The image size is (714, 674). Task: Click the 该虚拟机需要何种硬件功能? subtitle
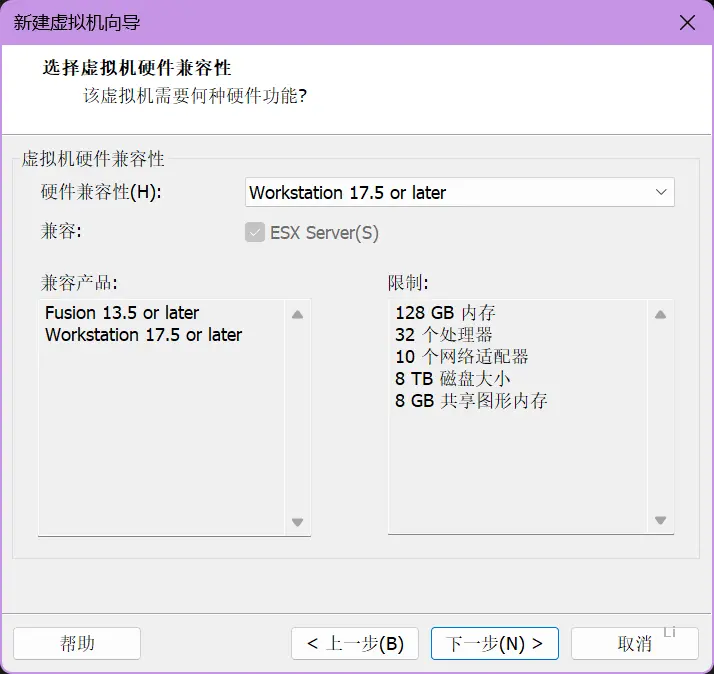(x=195, y=96)
